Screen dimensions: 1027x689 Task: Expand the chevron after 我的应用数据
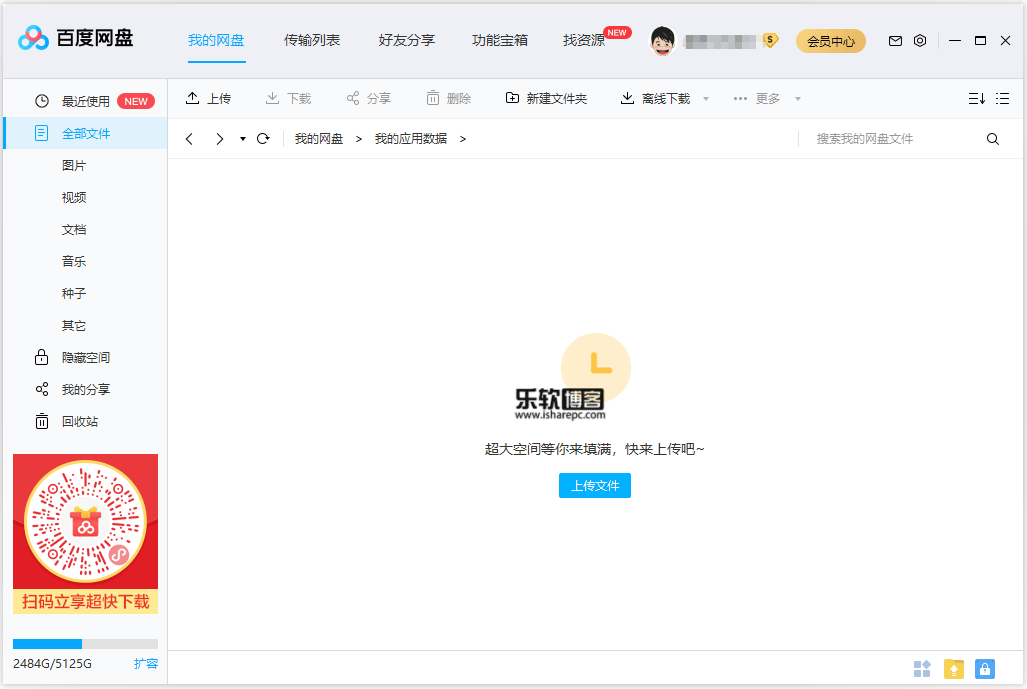click(x=462, y=139)
